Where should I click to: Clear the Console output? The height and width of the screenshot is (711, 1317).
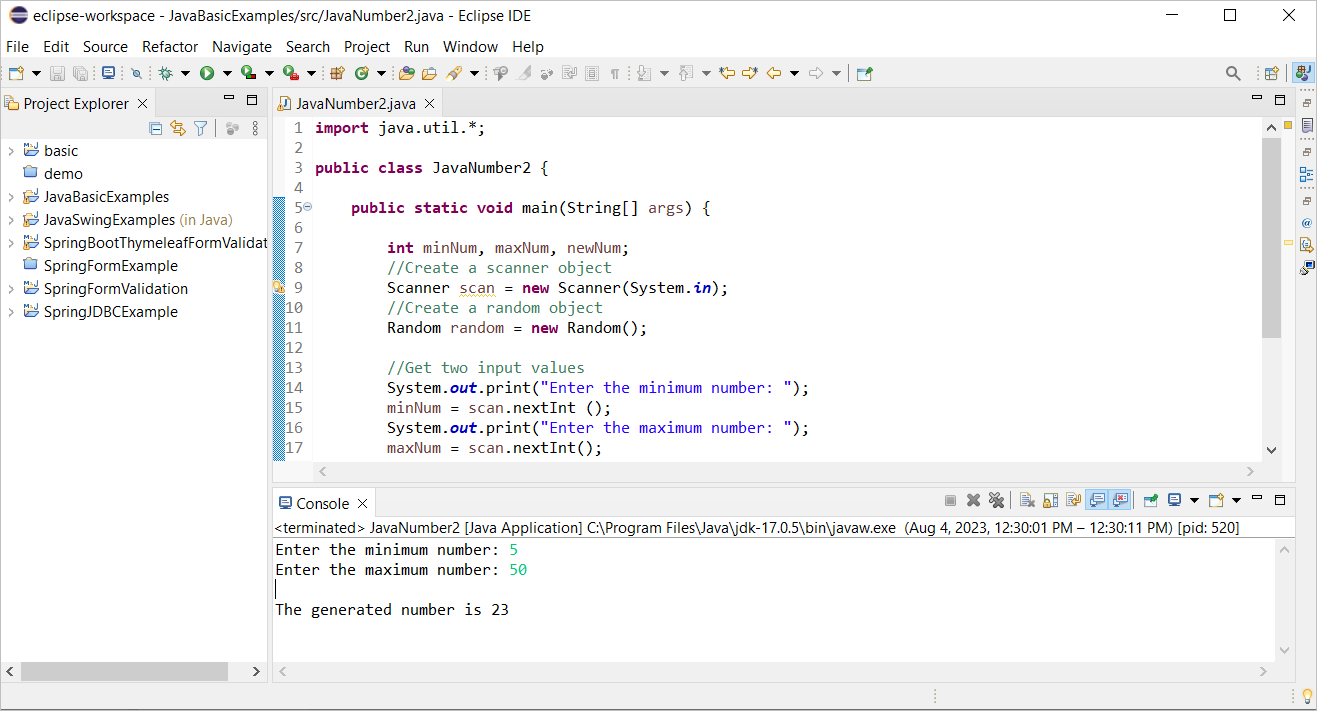tap(1026, 500)
